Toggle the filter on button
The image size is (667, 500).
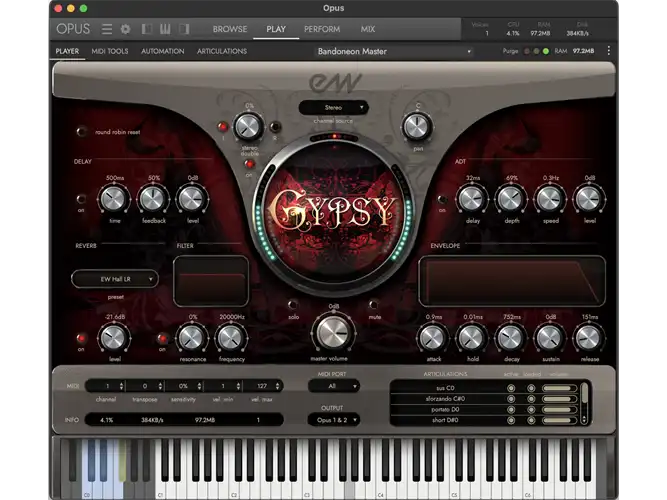point(162,338)
